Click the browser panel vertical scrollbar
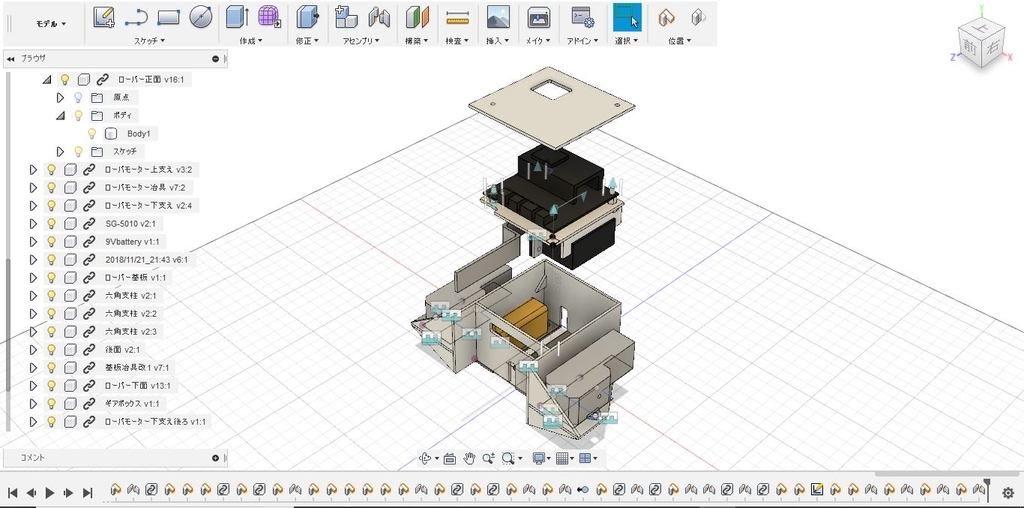The height and width of the screenshot is (508, 1024). coord(8,325)
